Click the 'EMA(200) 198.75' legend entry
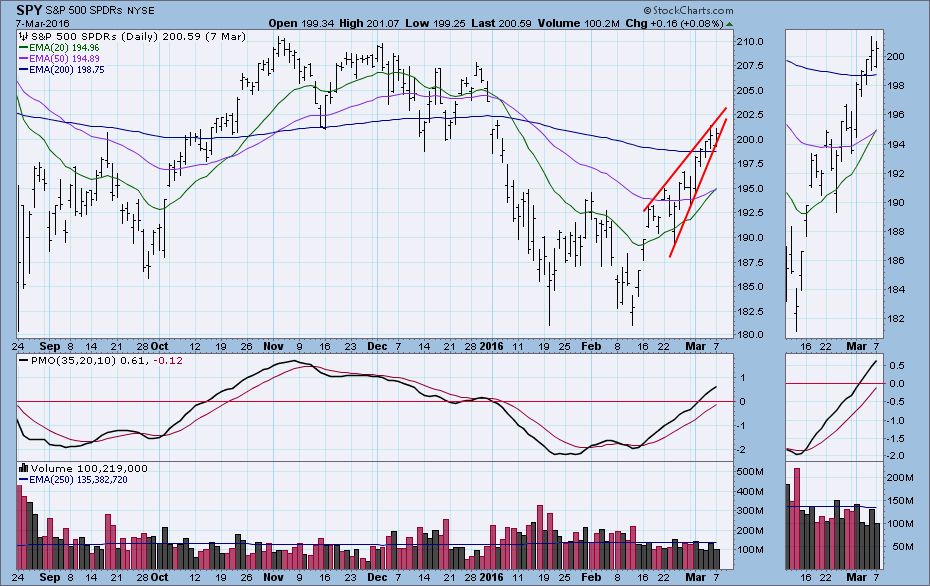Viewport: 930px width, 586px height. [x=67, y=70]
